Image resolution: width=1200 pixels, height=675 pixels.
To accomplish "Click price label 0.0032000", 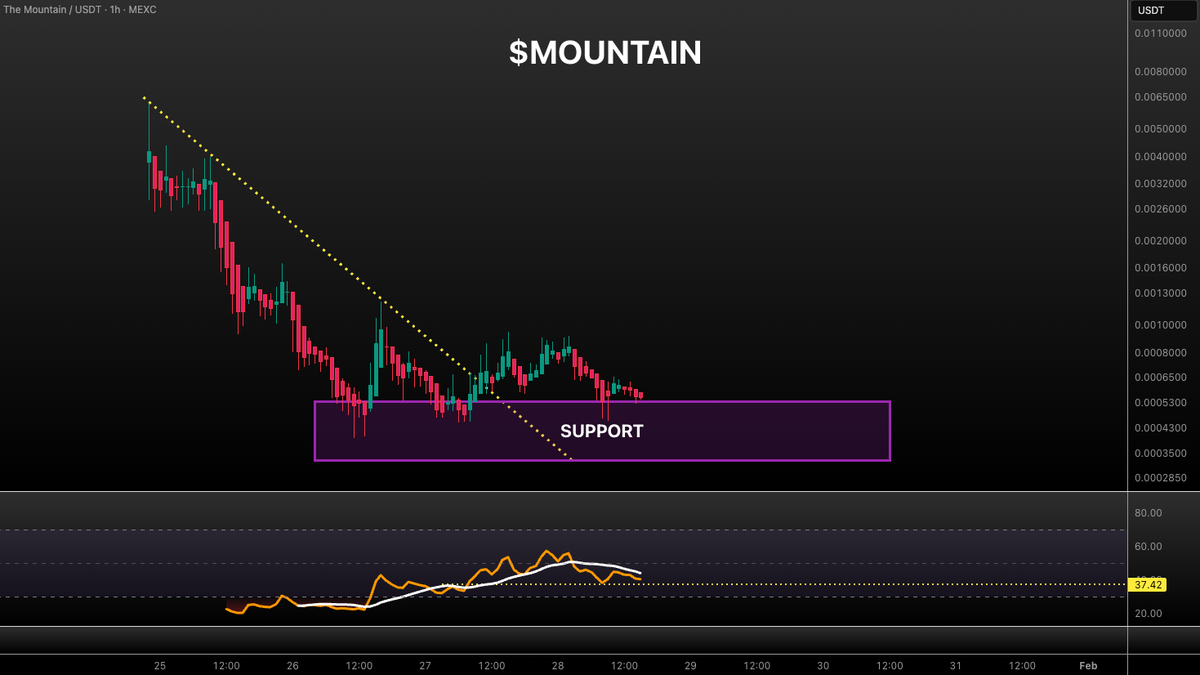I will point(1160,184).
